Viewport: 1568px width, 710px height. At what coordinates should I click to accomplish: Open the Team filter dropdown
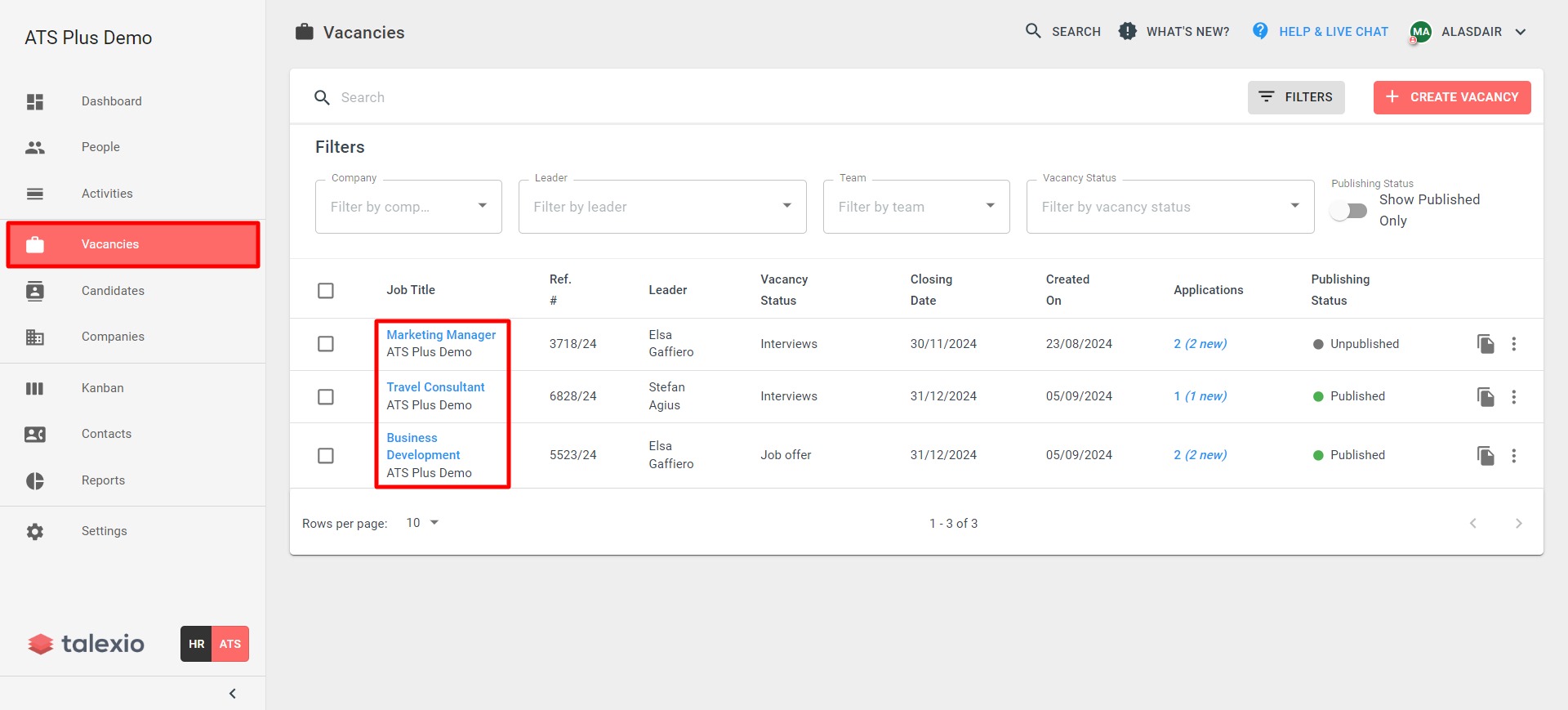(916, 207)
